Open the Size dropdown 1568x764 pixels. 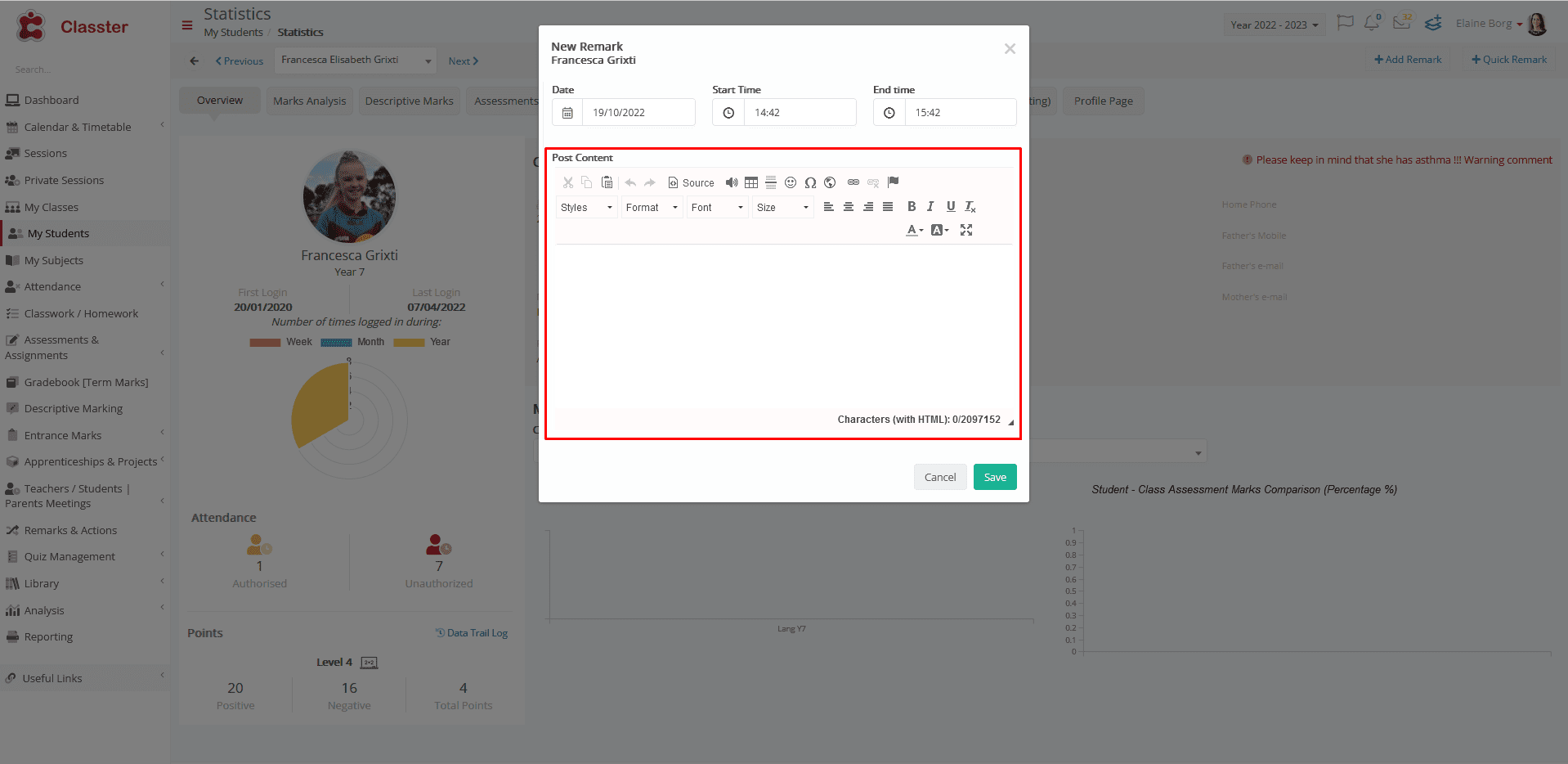coord(782,208)
